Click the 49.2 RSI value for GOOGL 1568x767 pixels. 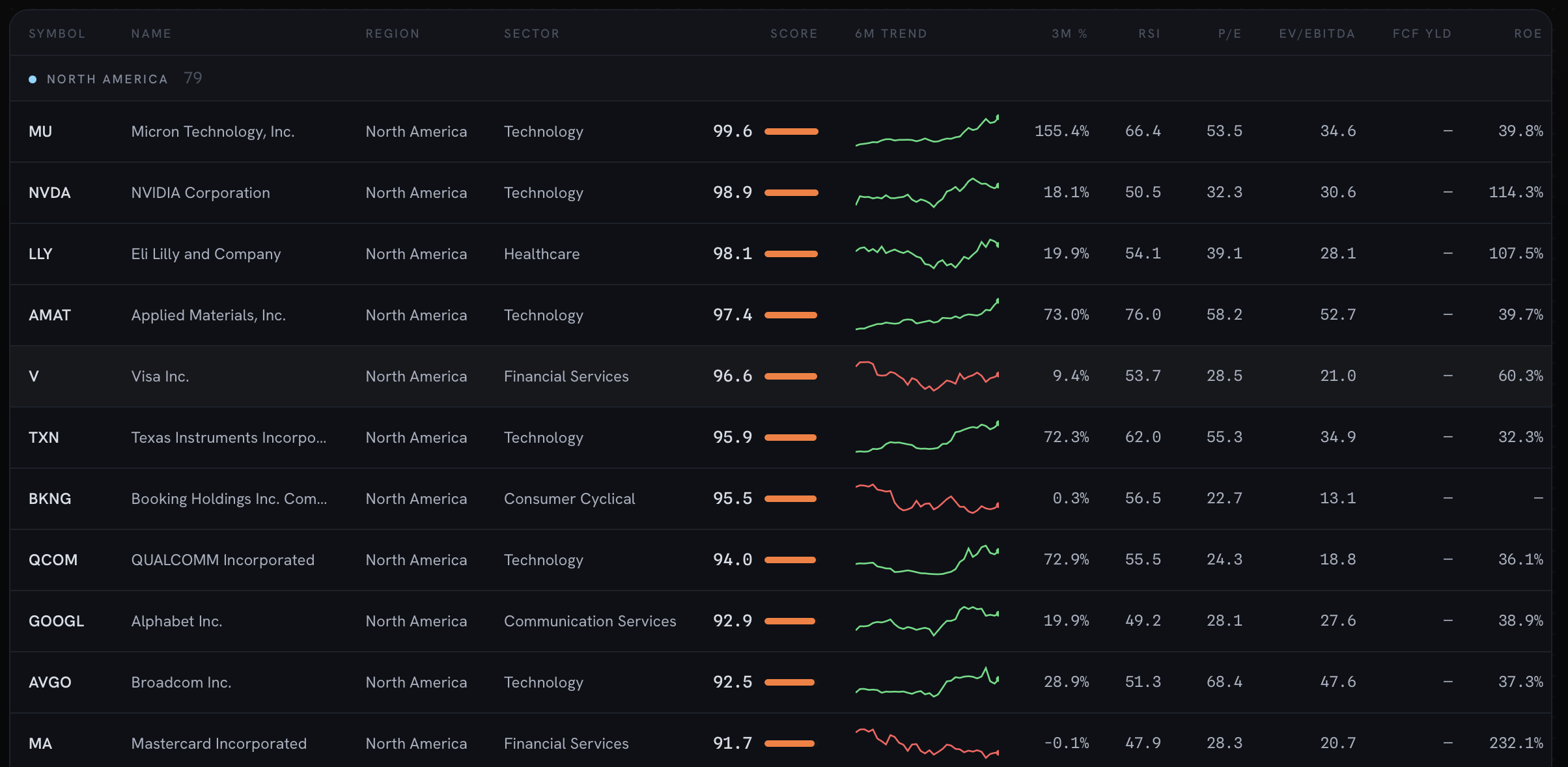click(1143, 621)
